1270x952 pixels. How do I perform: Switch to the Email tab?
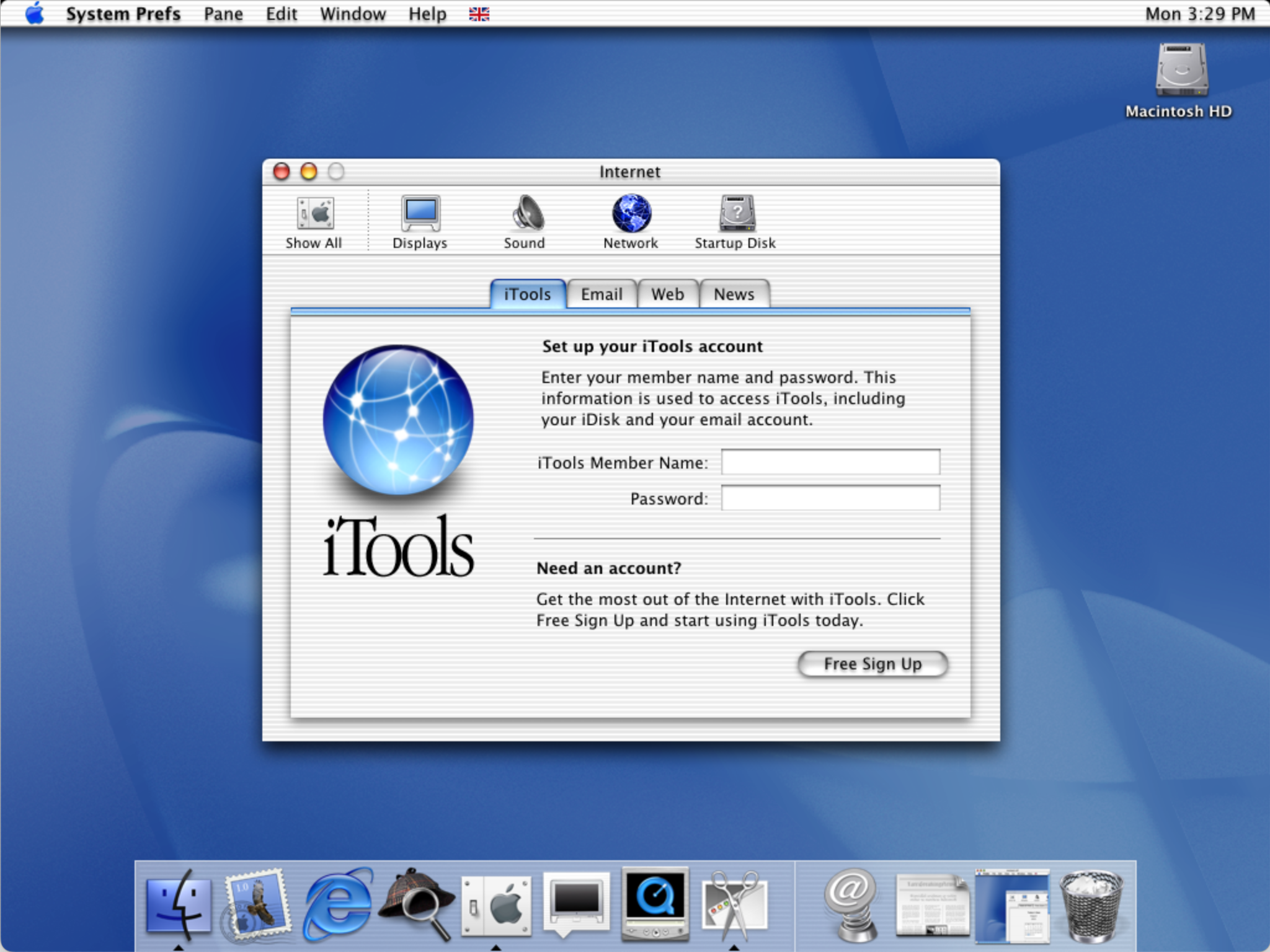[602, 294]
